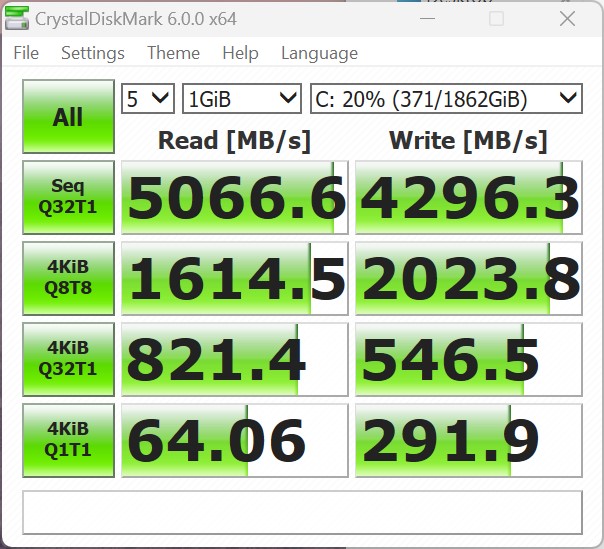This screenshot has height=549, width=604.
Task: Click the sequential read result 5066.6
Action: [235, 198]
